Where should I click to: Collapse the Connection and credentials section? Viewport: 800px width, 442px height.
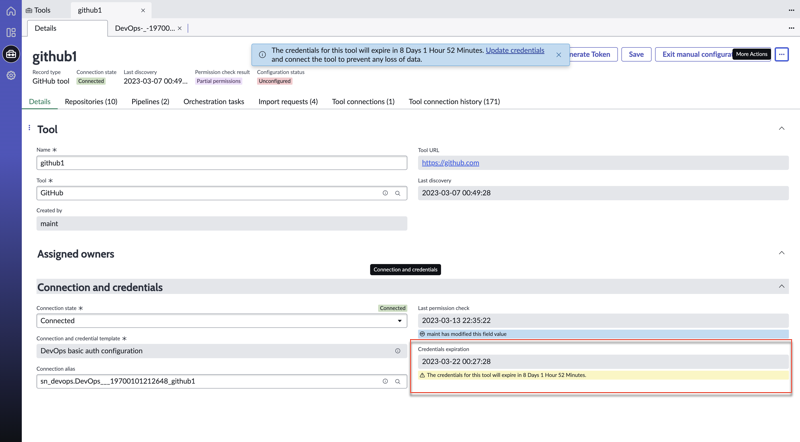(782, 287)
